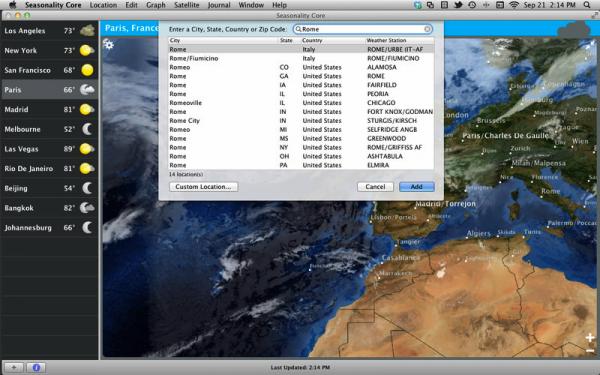Select the Romeoville IL CHICAGO result
Viewport: 600px width, 375px height.
(x=301, y=103)
